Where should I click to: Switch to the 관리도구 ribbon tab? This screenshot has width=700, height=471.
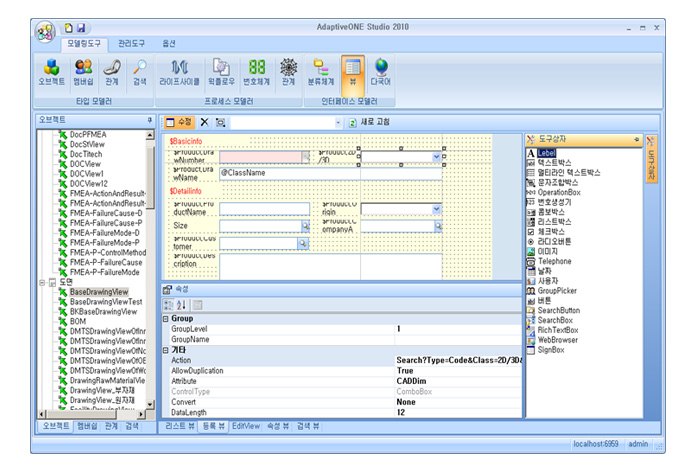[131, 44]
